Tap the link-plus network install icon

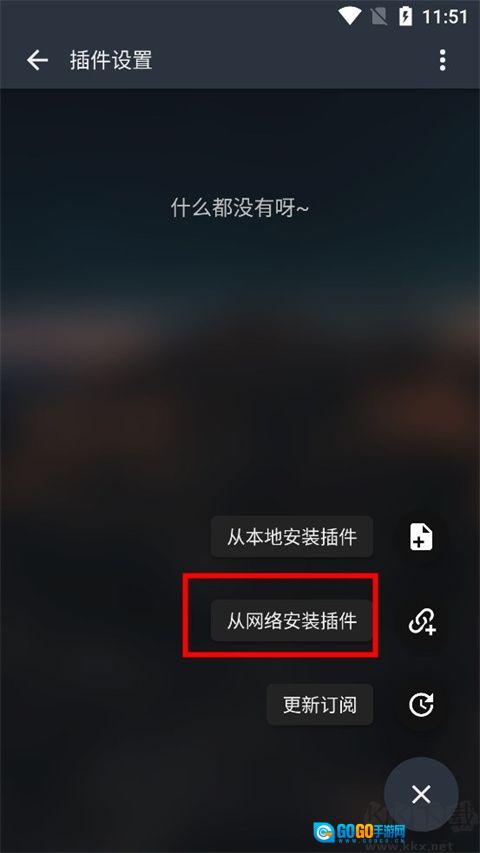click(x=422, y=621)
